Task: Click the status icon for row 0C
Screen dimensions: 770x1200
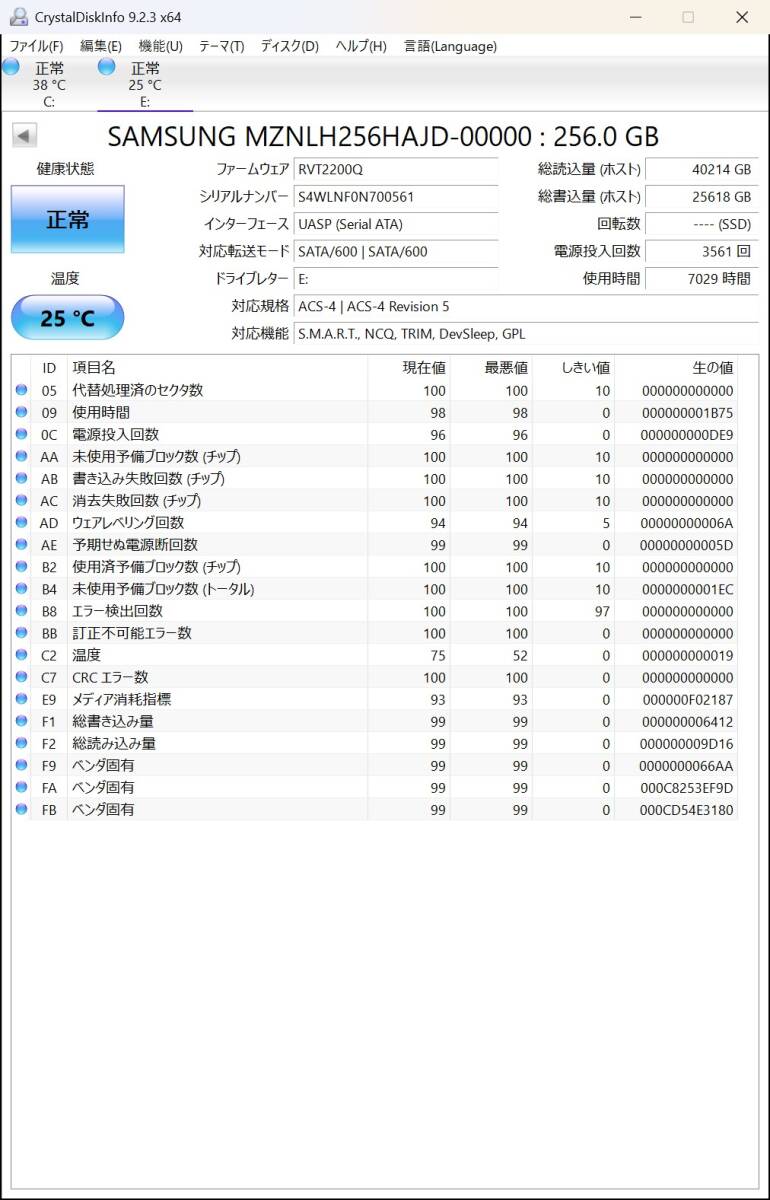Action: tap(21, 434)
